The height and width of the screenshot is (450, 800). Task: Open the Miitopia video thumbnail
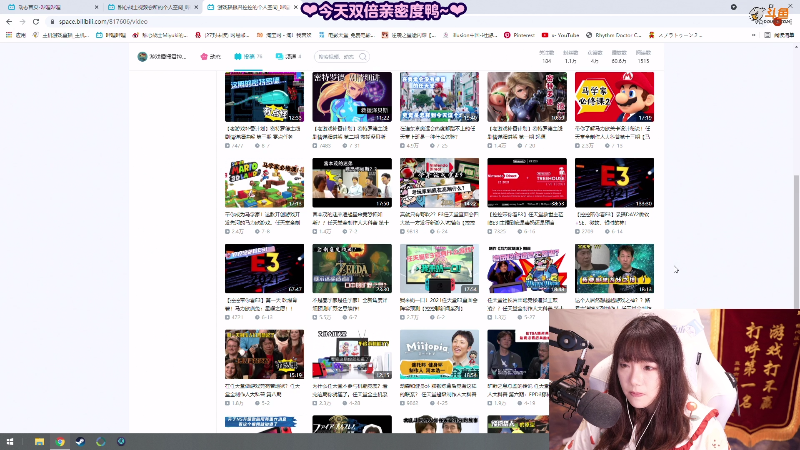[x=439, y=354]
